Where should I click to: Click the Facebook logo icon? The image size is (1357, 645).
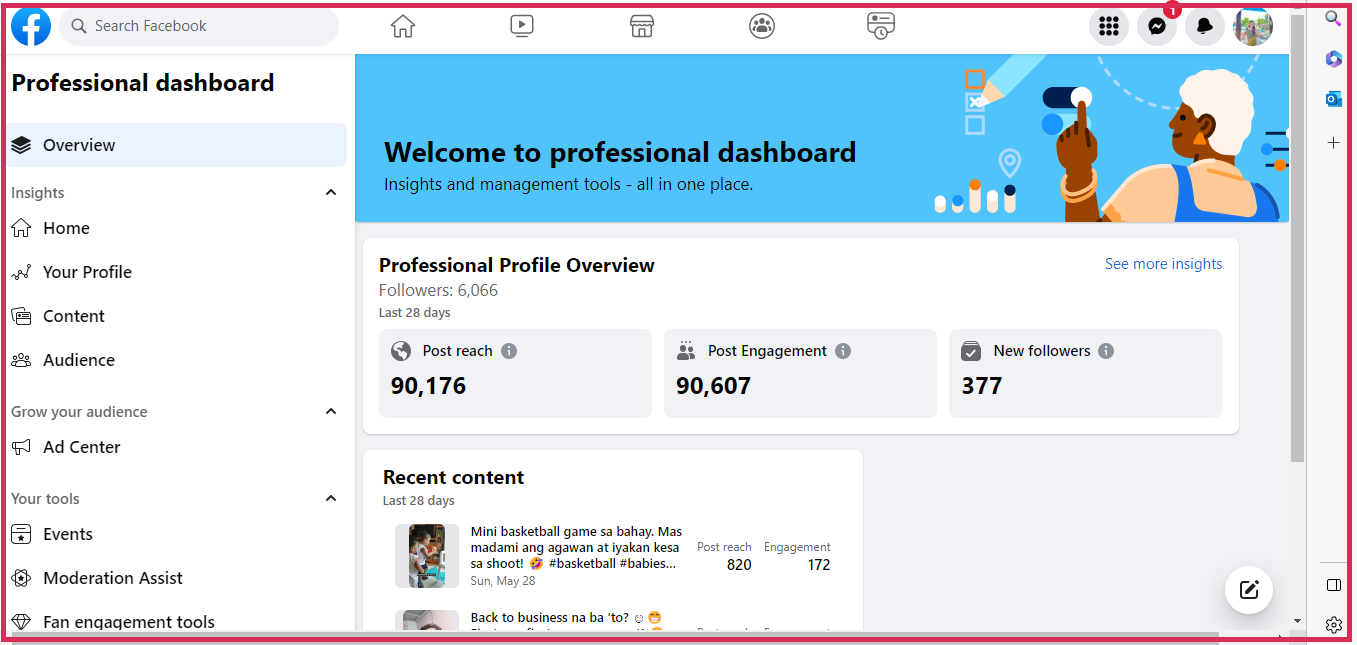point(31,26)
